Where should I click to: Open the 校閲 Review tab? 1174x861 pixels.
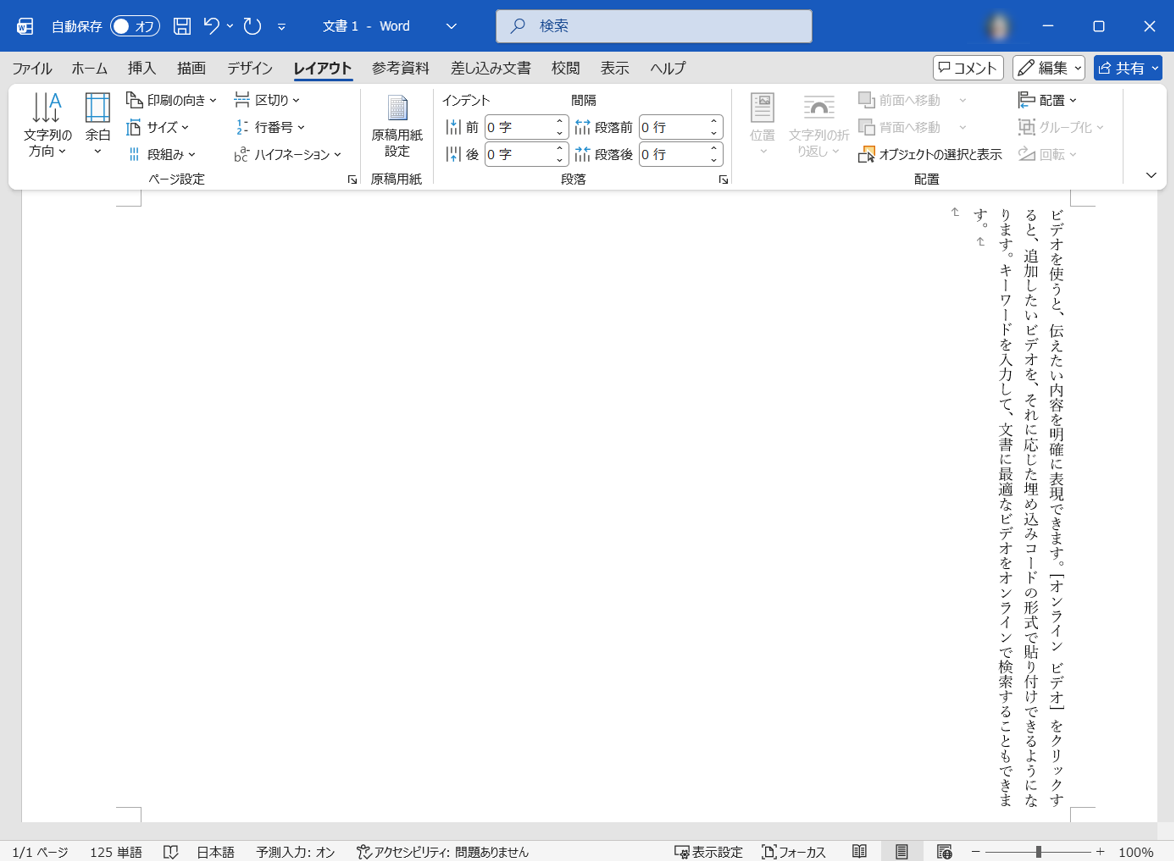coord(565,68)
